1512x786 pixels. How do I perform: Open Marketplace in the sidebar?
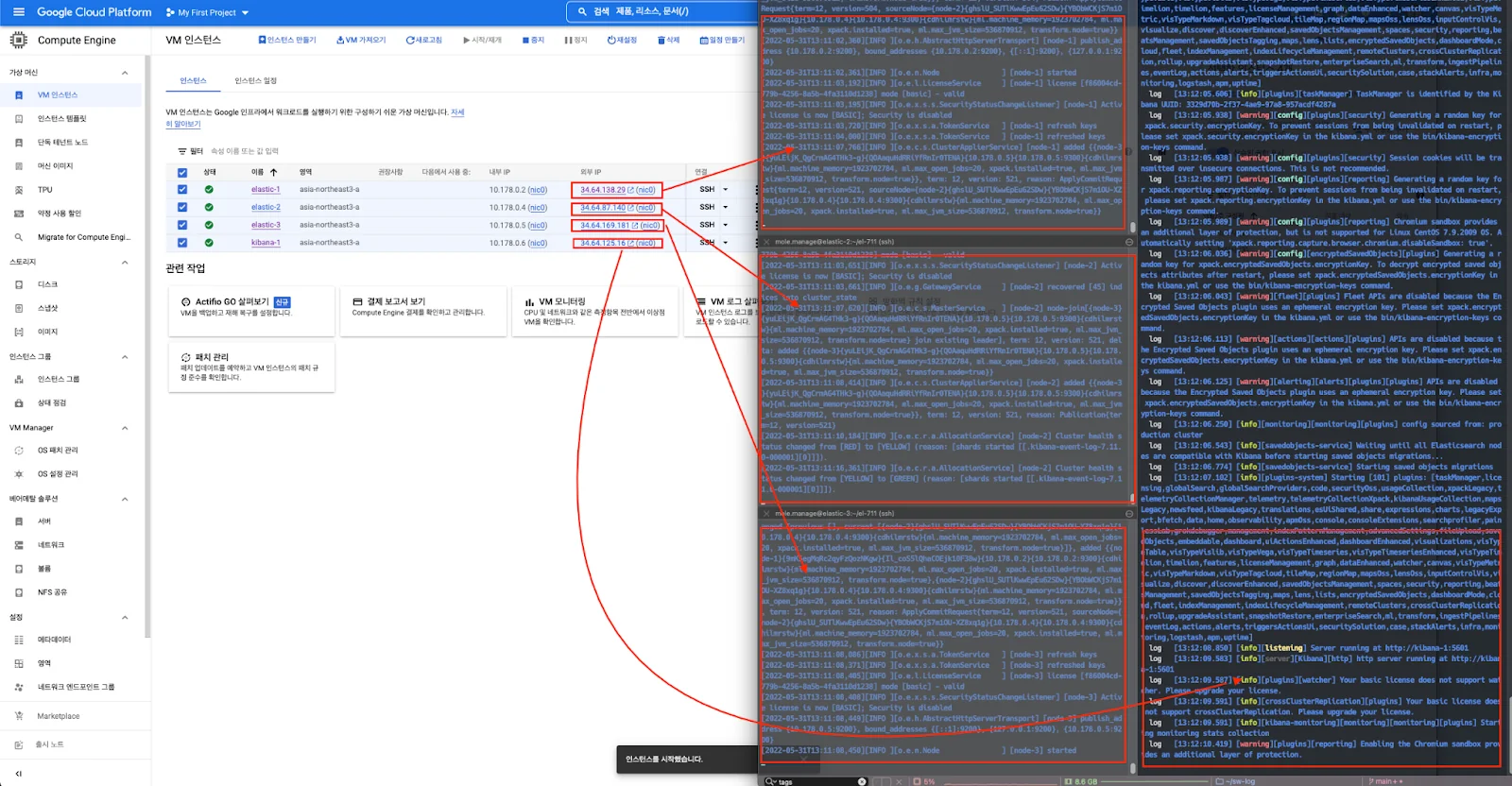(58, 716)
